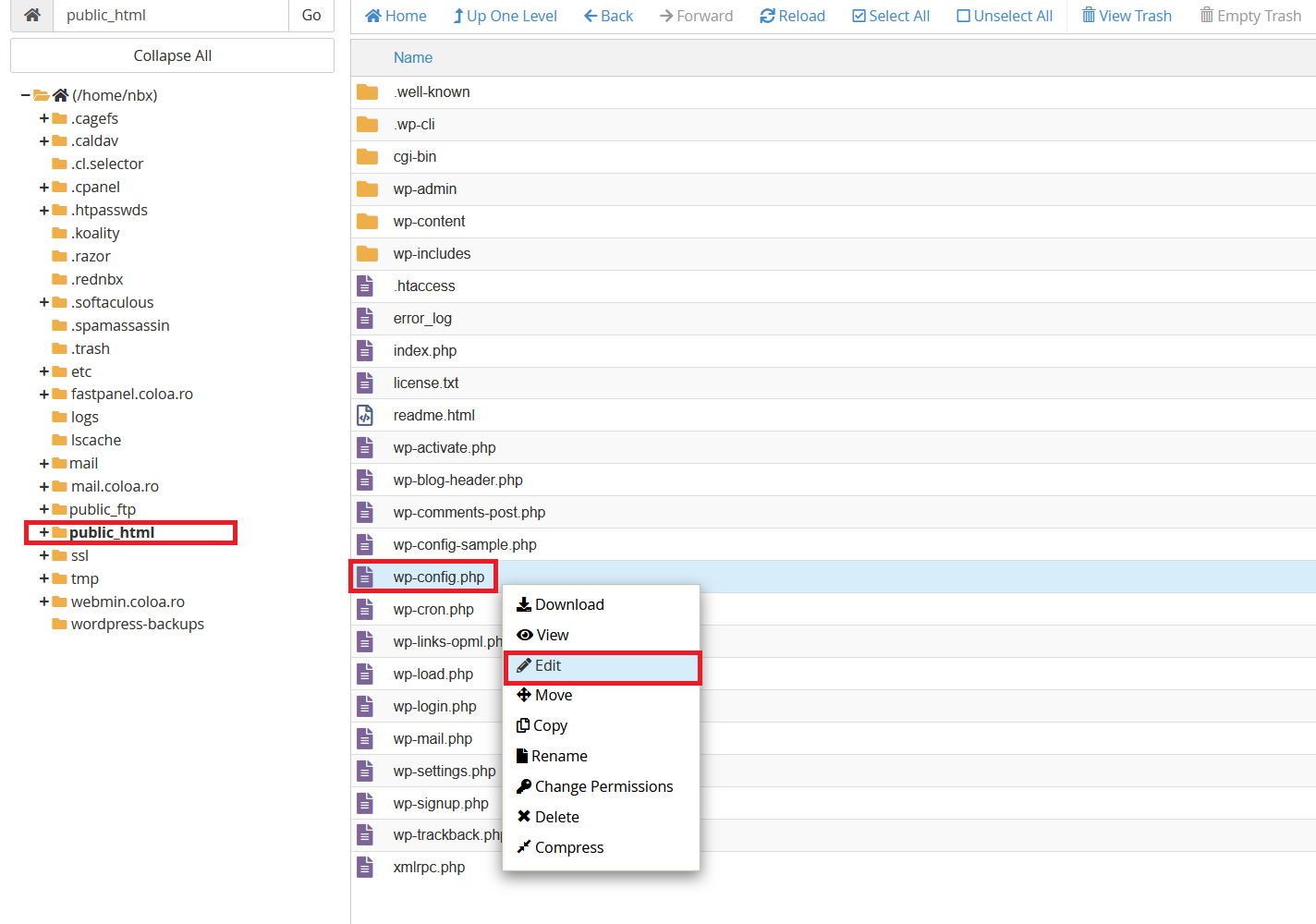Select .trash folder in tree
The image size is (1316, 924).
(91, 348)
